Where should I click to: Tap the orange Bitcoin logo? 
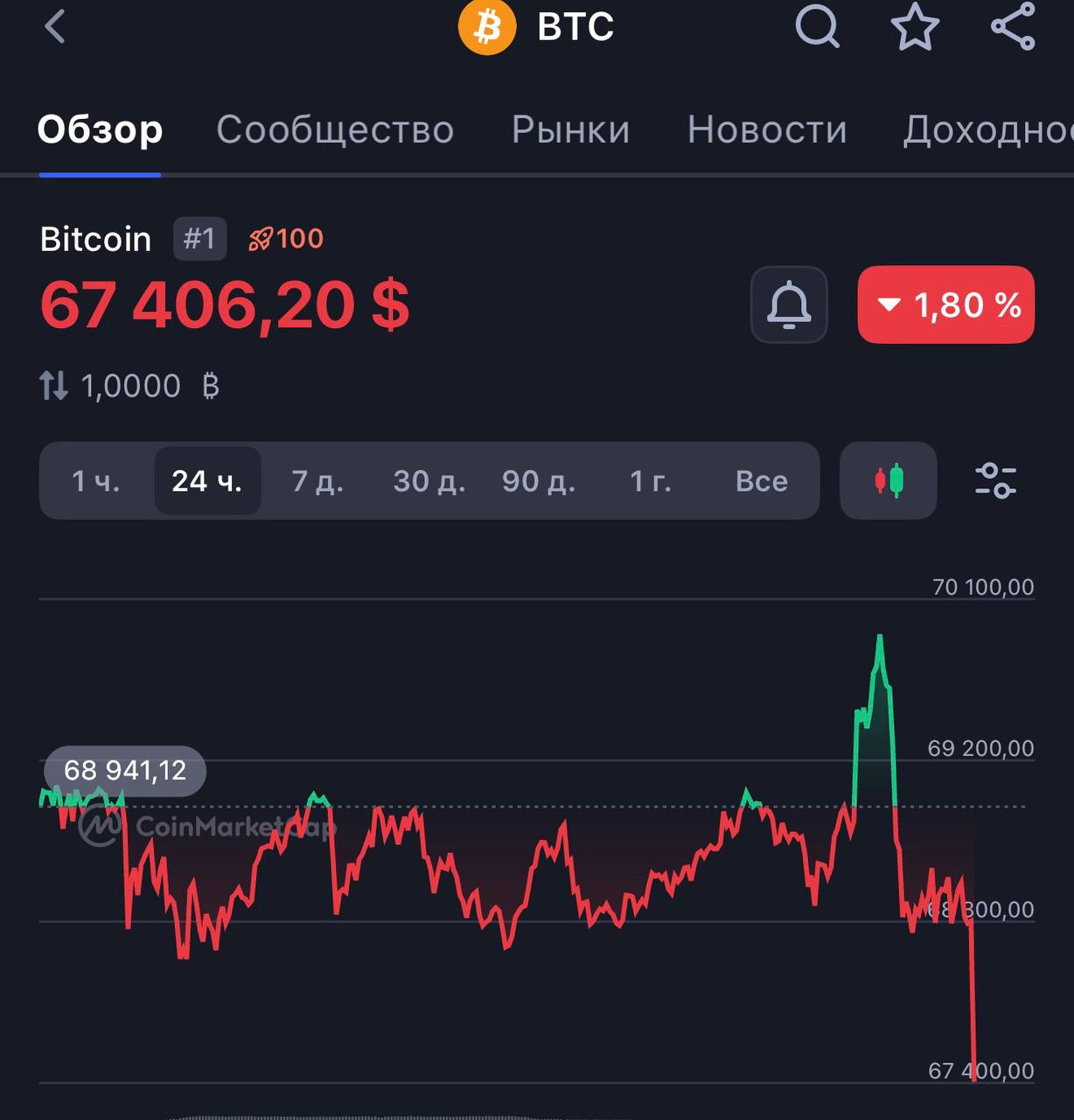click(487, 26)
